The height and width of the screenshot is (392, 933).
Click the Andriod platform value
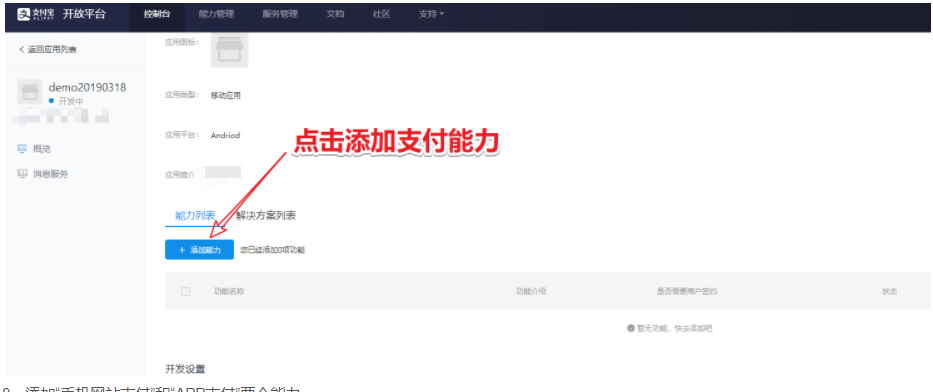click(226, 135)
